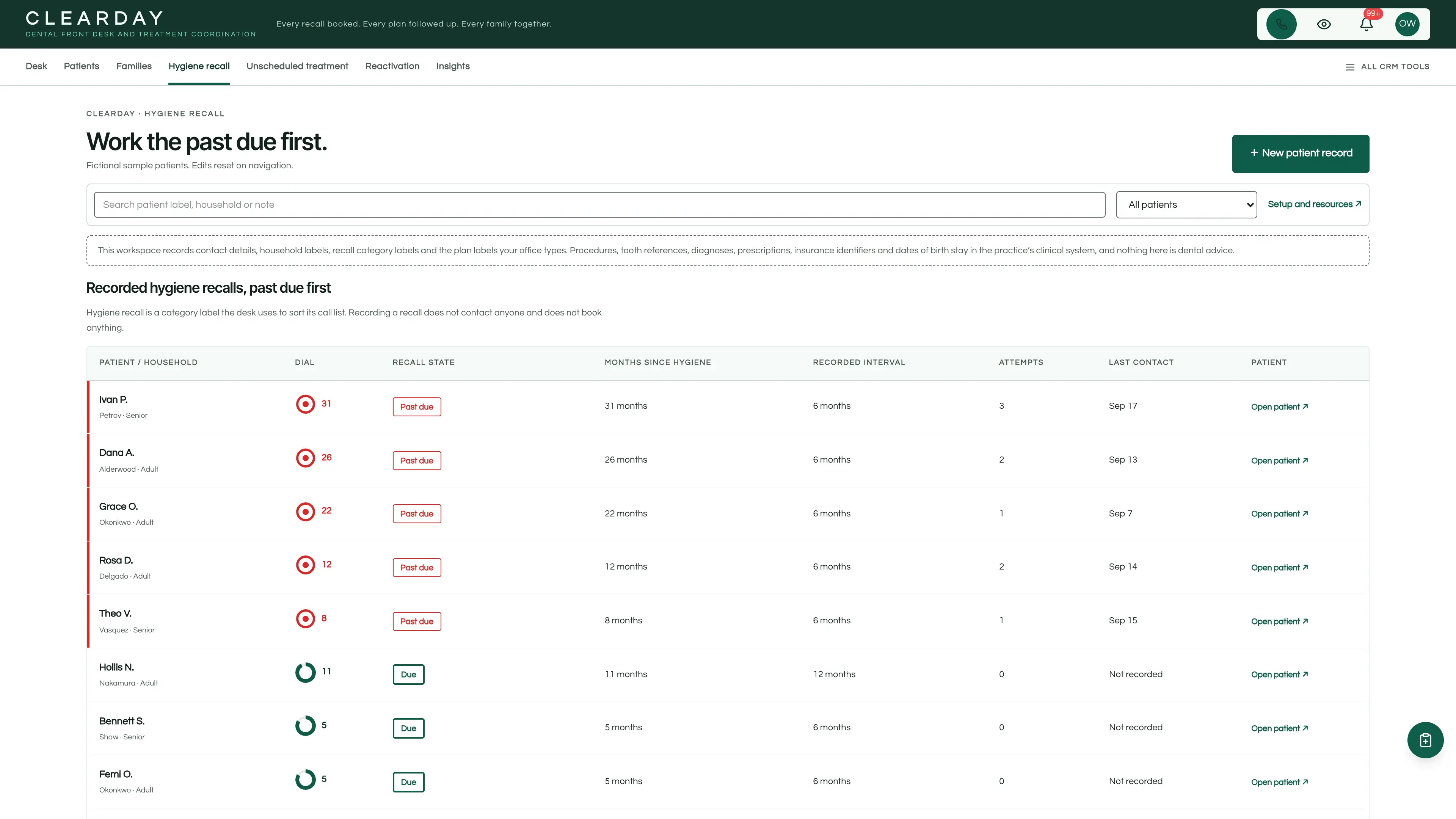Viewport: 1456px width, 819px height.
Task: Open patient link for Femi O.
Action: 1280,782
